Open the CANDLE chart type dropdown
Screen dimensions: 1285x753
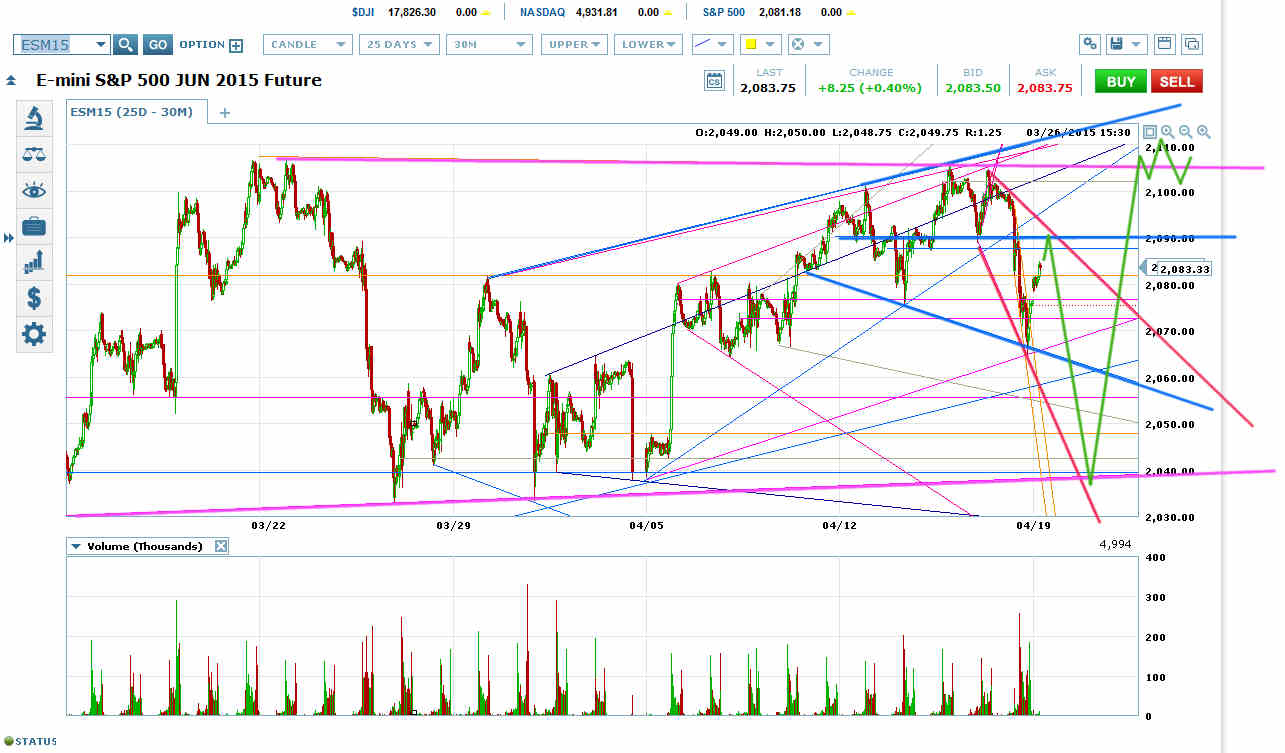click(308, 44)
